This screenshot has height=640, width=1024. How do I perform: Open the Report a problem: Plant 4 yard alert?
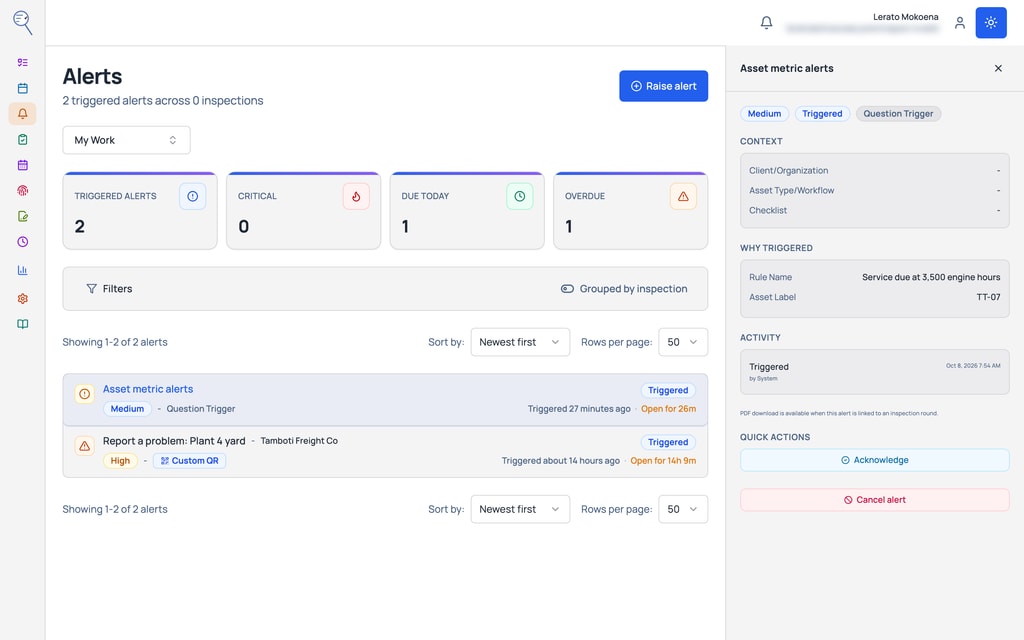174,441
